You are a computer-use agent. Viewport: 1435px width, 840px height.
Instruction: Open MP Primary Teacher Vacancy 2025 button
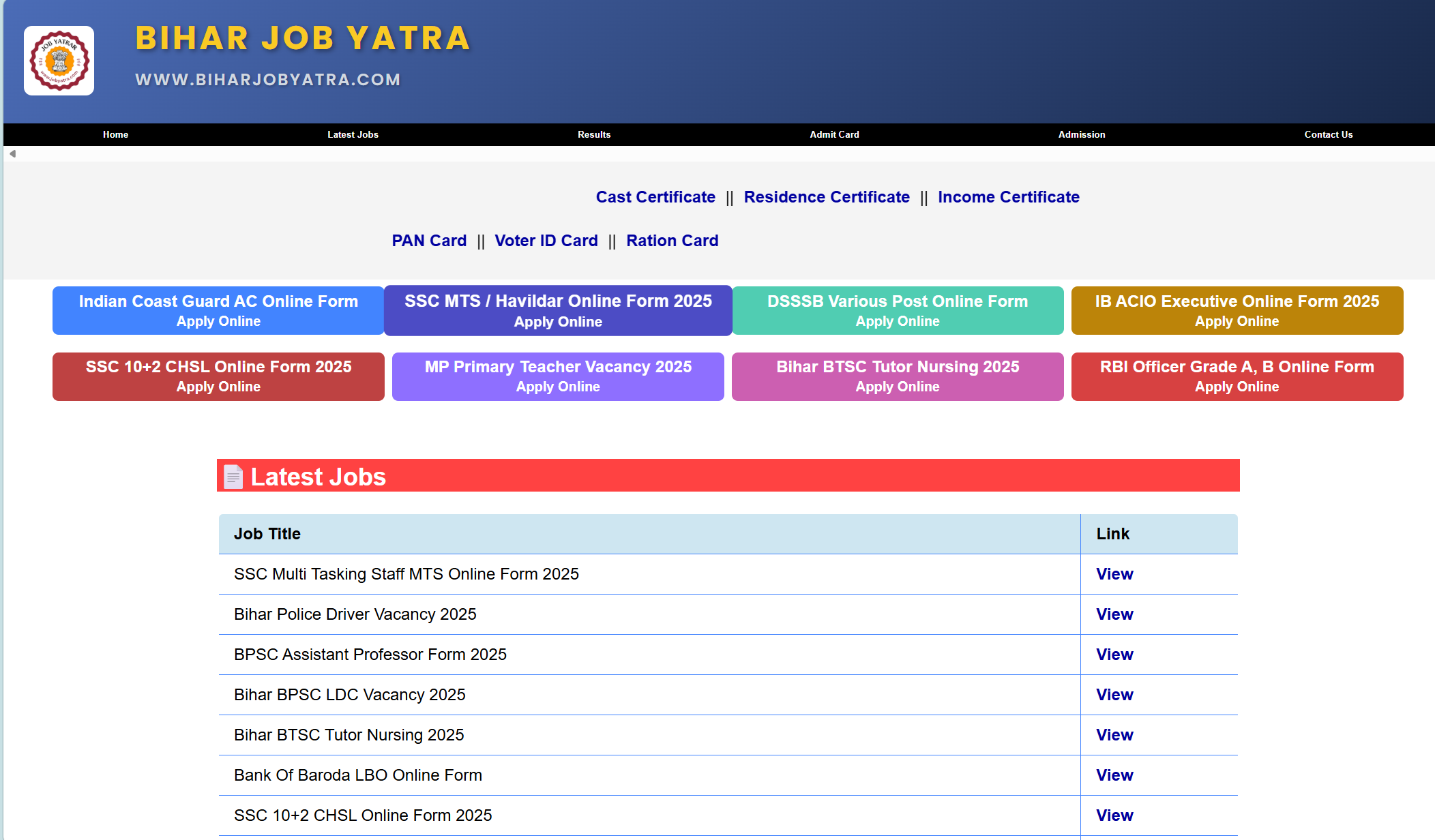558,376
